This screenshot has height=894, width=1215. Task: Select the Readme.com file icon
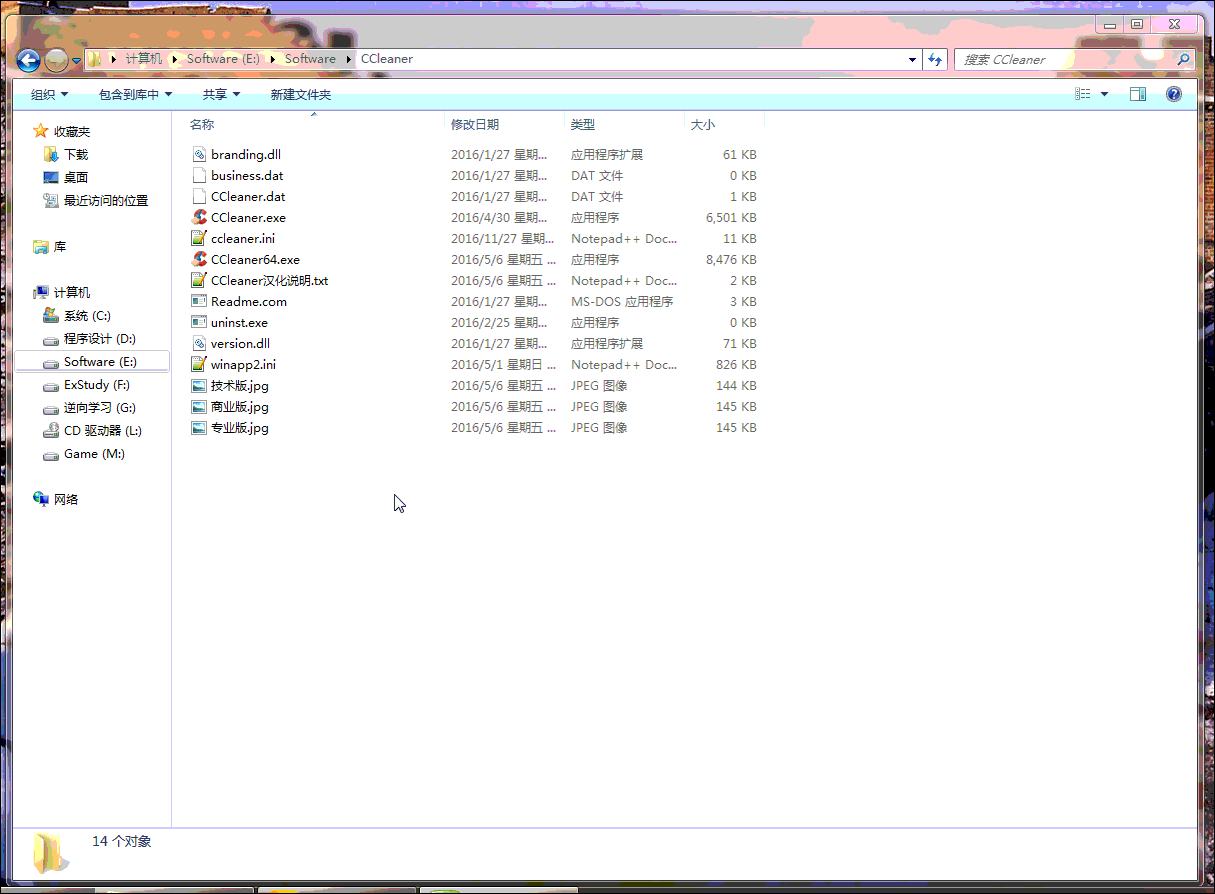[x=199, y=301]
